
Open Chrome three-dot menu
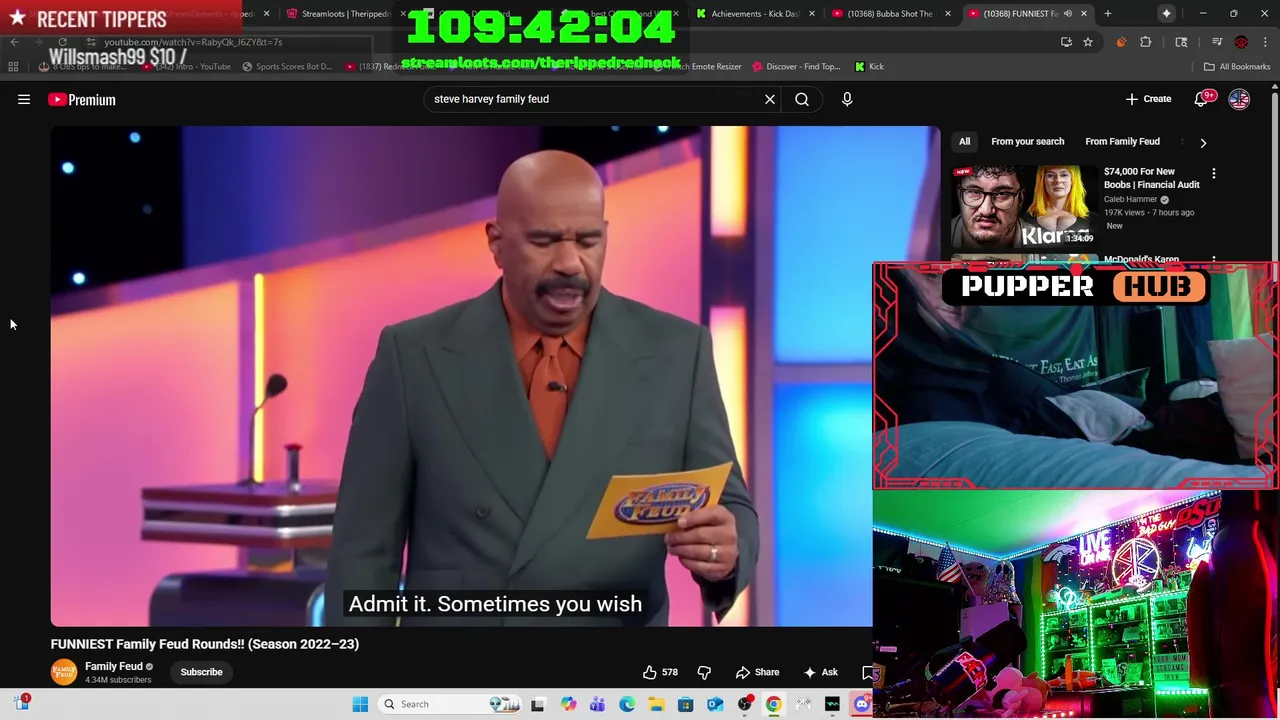(x=1265, y=42)
